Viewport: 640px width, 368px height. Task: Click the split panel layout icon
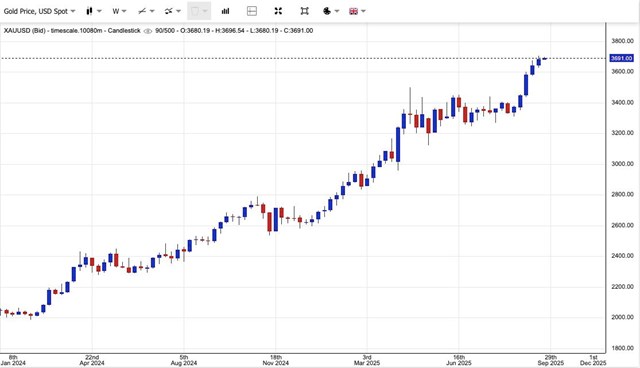coord(252,11)
